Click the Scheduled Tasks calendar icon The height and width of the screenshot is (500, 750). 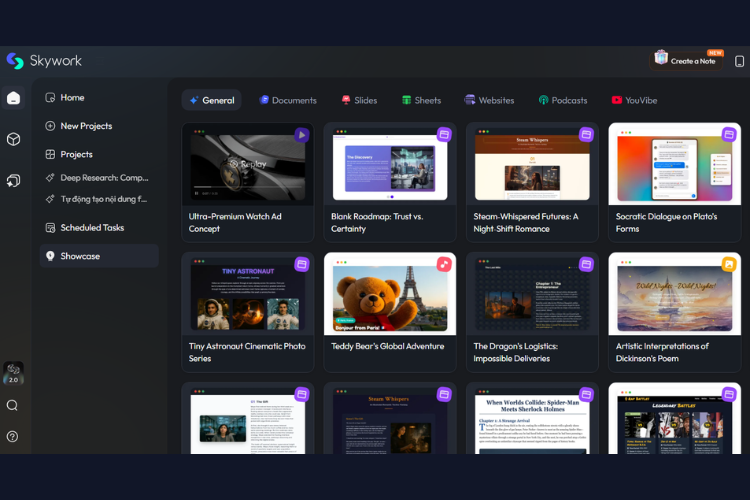pyautogui.click(x=50, y=228)
